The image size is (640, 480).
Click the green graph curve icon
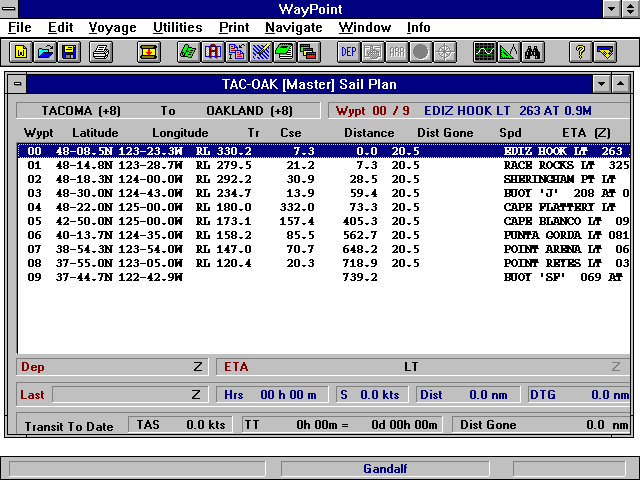coord(484,52)
